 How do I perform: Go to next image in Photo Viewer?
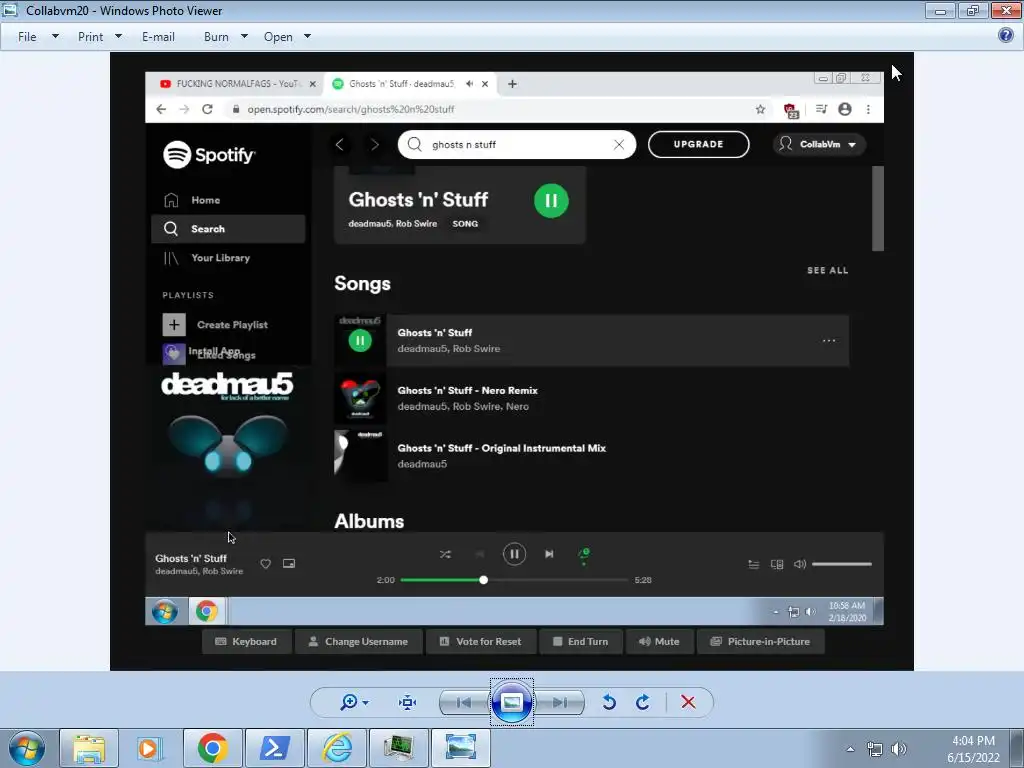(560, 702)
